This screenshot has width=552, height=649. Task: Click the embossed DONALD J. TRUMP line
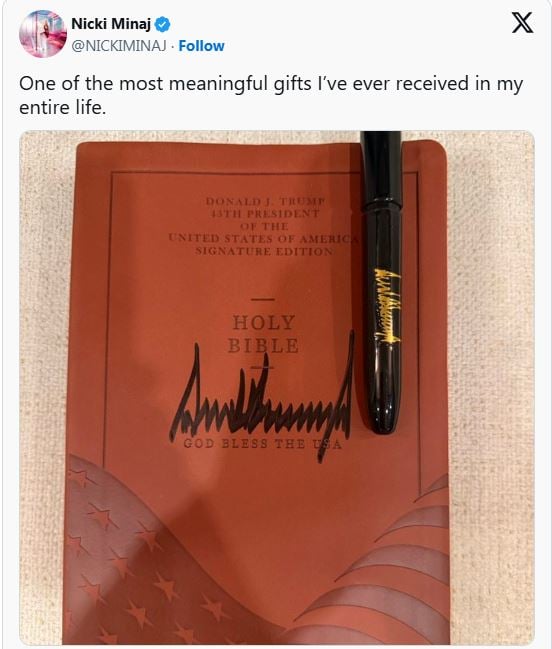coord(265,202)
